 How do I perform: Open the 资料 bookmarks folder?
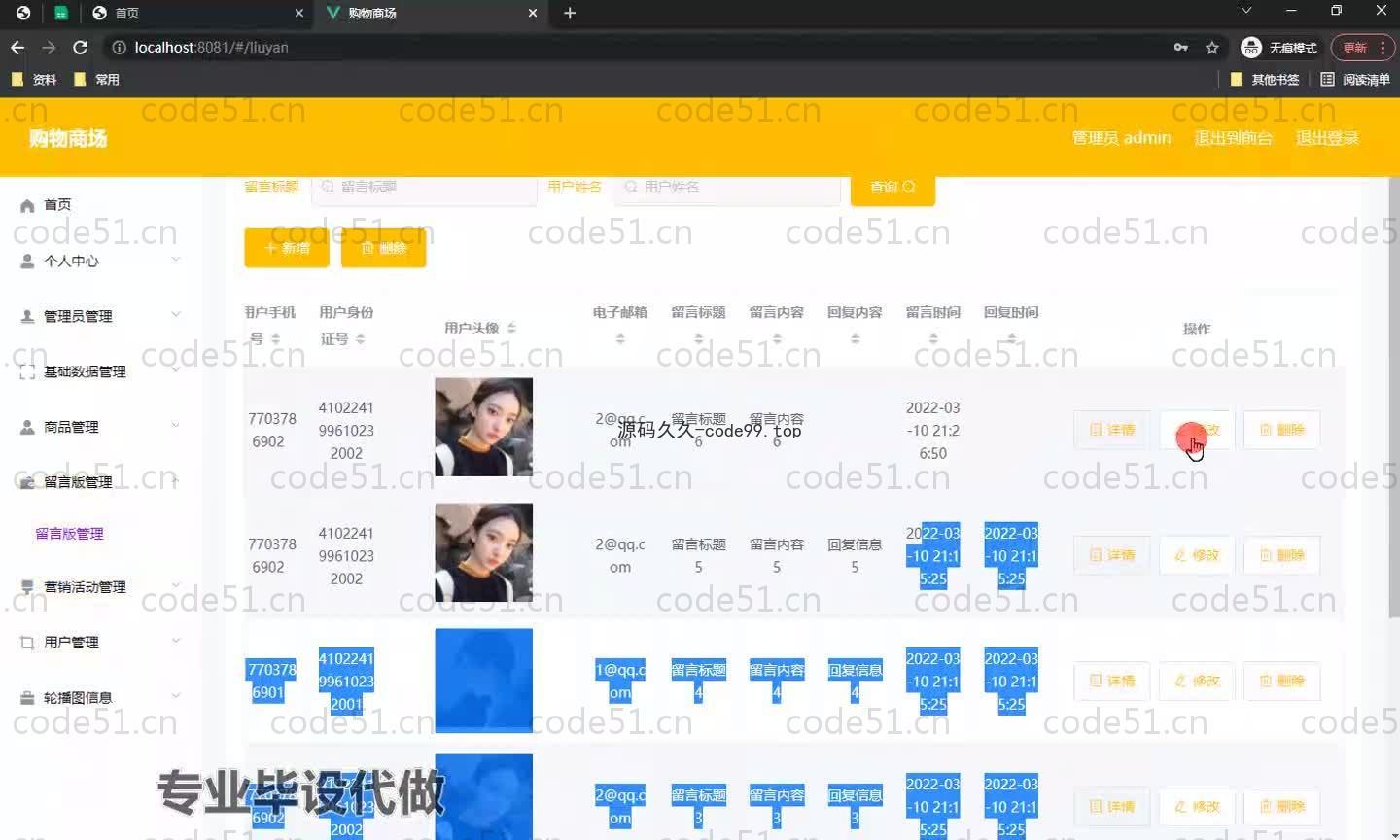[34, 79]
